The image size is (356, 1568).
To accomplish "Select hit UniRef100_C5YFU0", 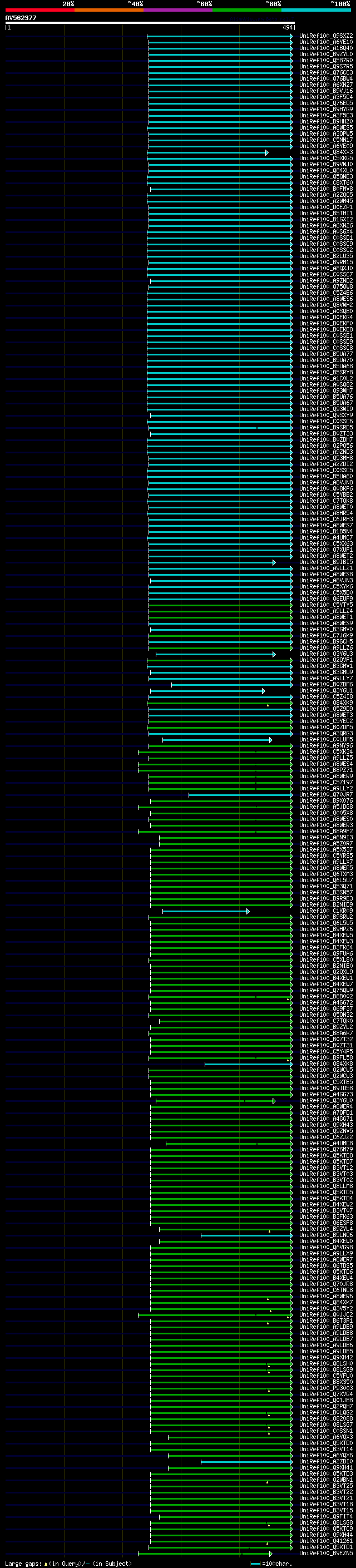I will click(x=326, y=1376).
